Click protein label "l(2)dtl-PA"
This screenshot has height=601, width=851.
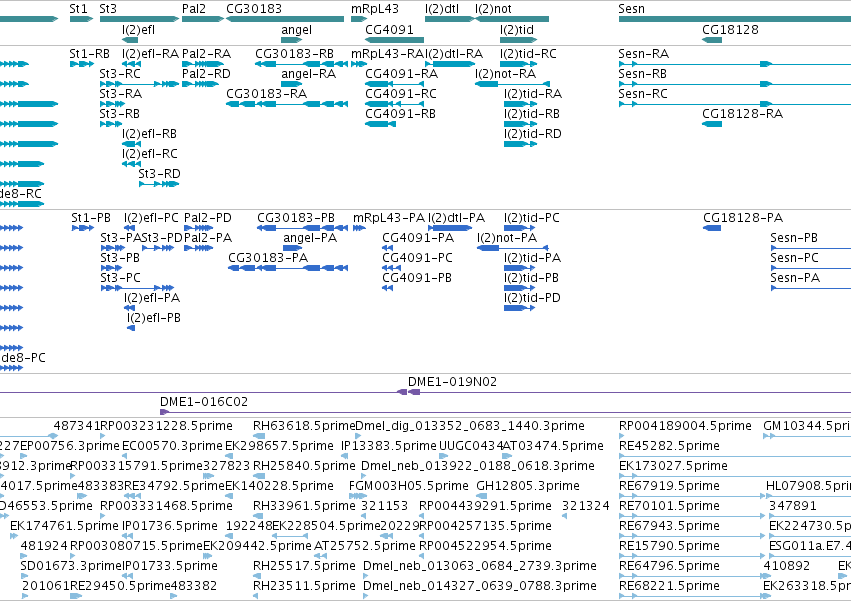456,218
